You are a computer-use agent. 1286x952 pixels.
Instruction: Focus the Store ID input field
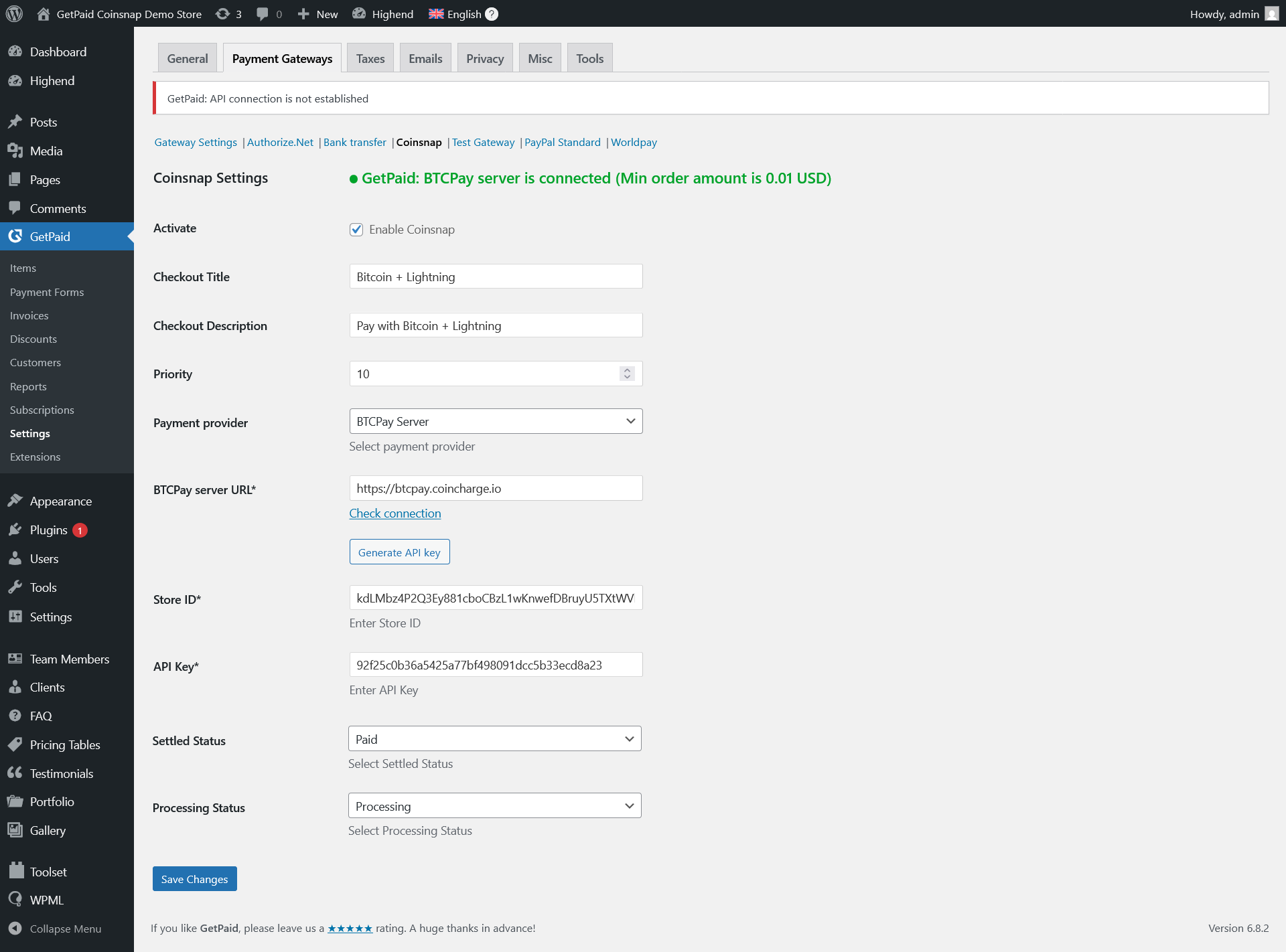(496, 598)
